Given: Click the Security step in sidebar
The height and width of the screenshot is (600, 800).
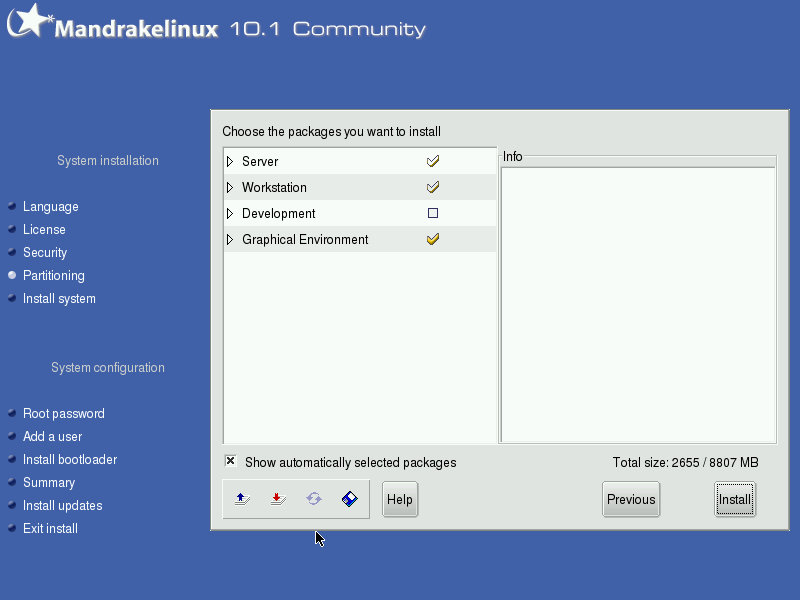Looking at the screenshot, I should [45, 253].
